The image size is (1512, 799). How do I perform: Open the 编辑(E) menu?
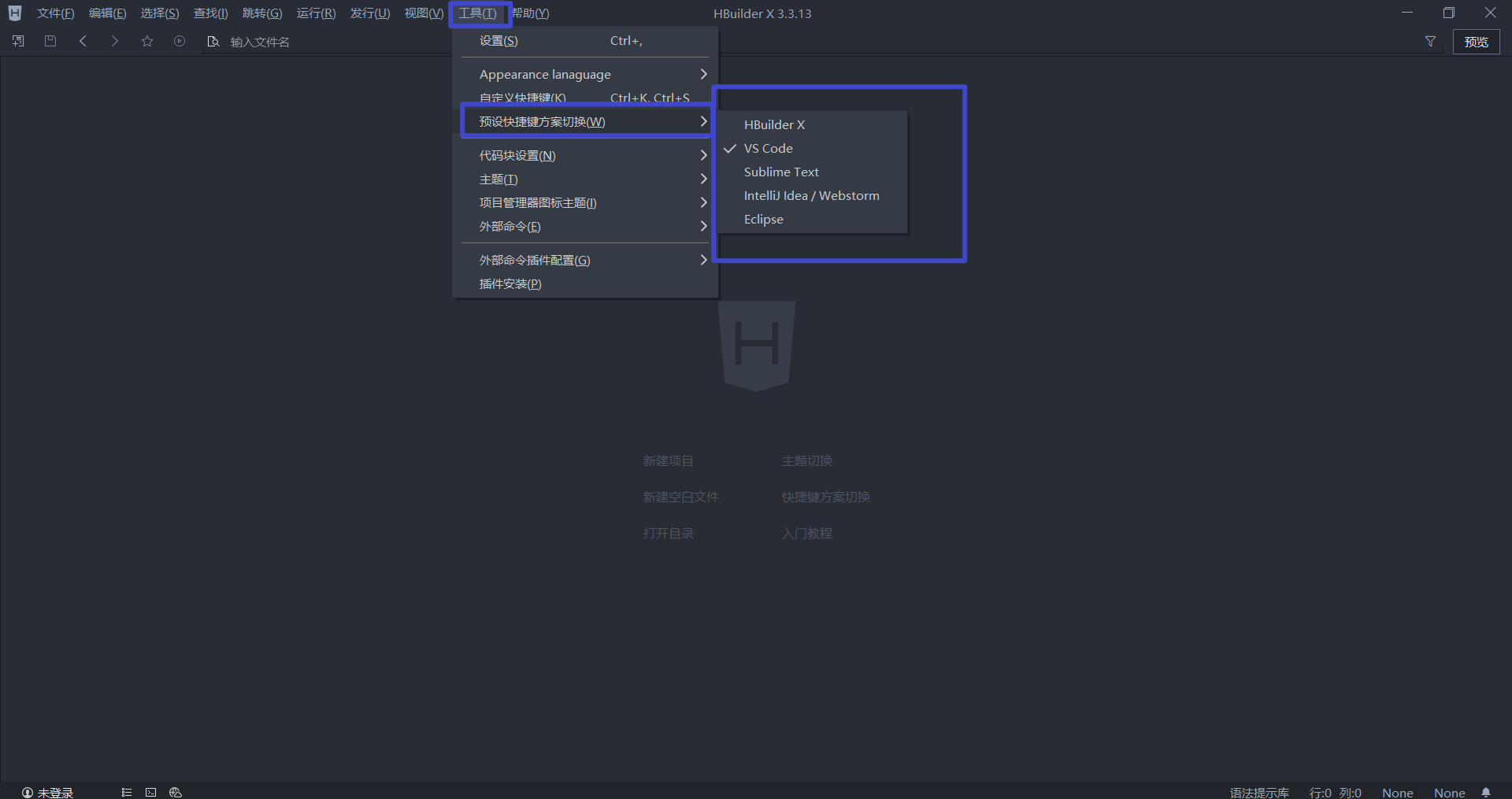[107, 13]
